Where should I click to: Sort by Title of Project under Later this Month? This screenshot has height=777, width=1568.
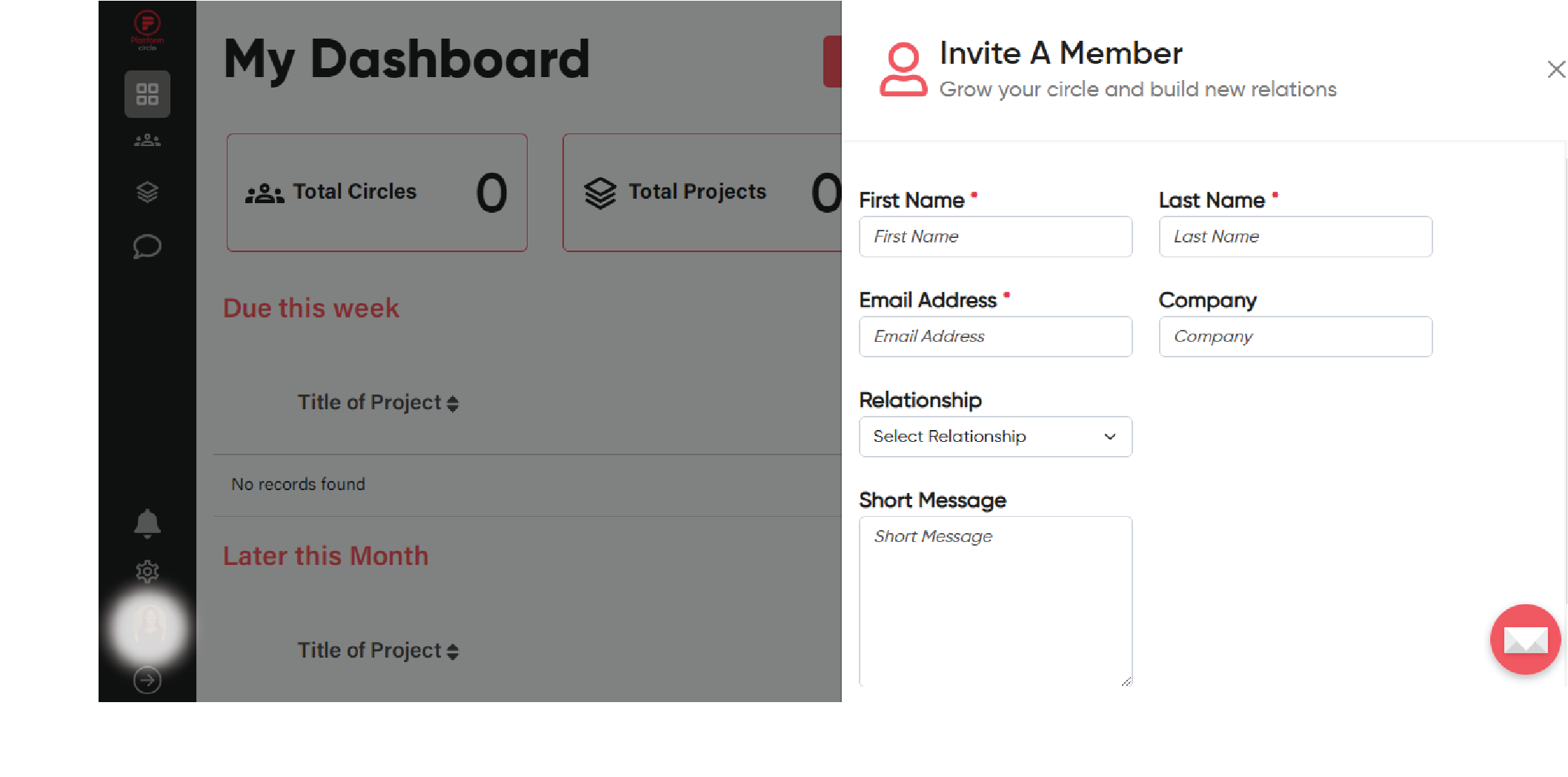[378, 651]
